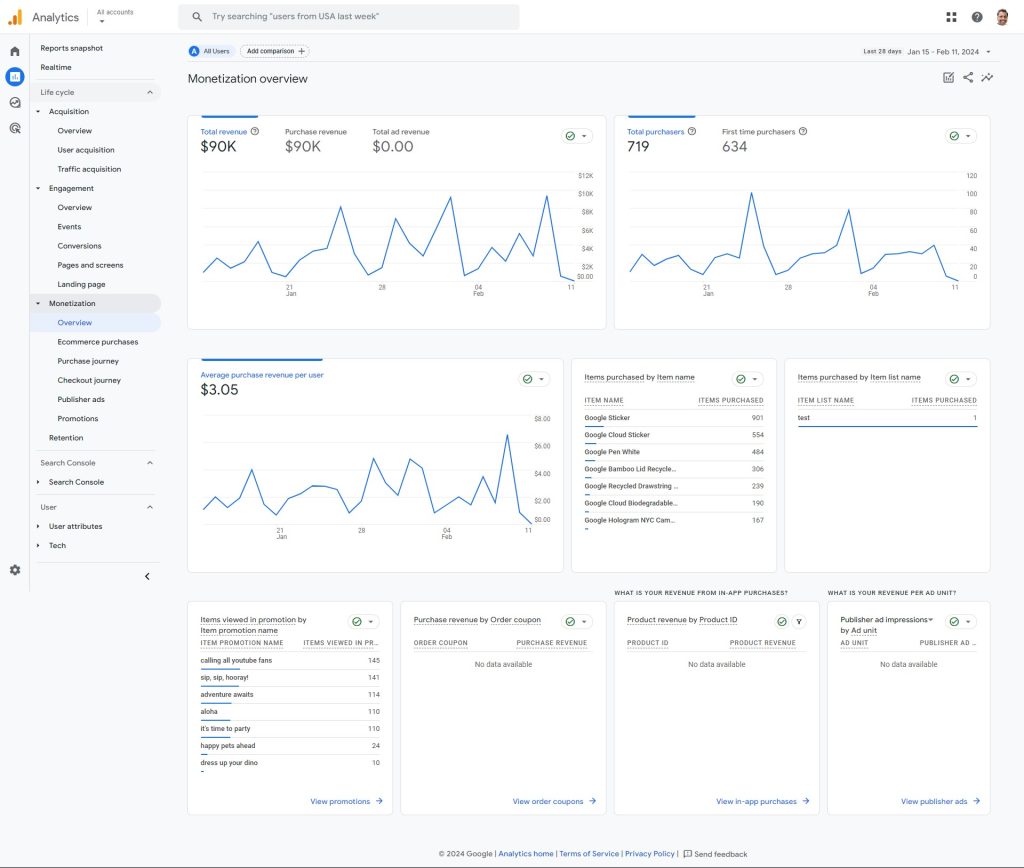
Task: Click help icon next to Total purchasers
Action: [692, 131]
